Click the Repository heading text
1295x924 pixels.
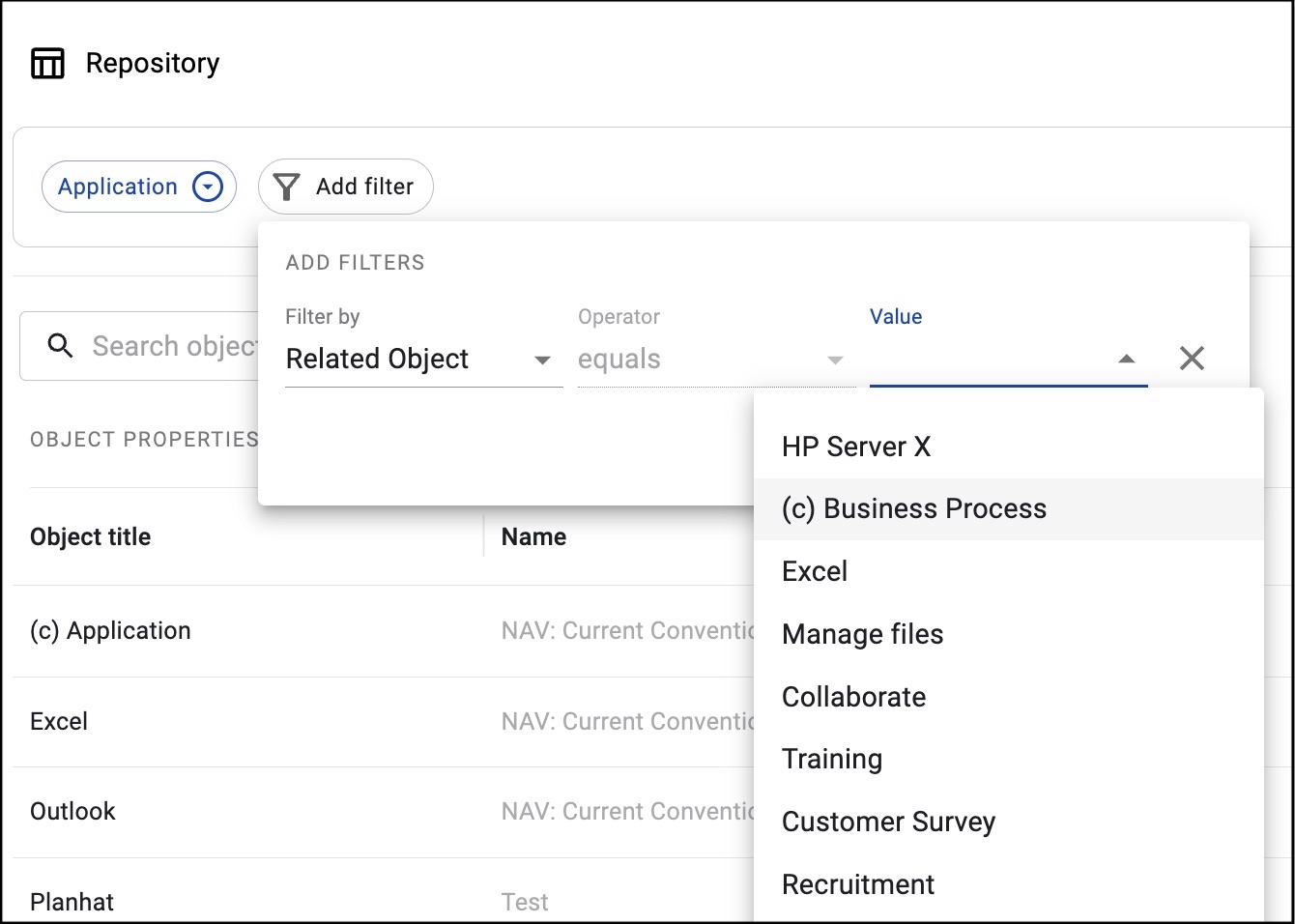pos(153,64)
